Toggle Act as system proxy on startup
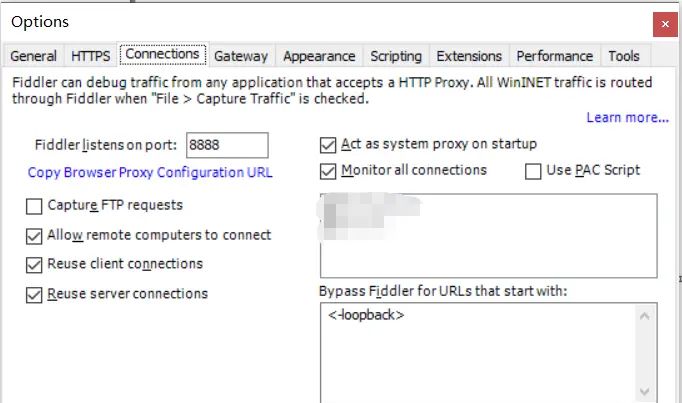This screenshot has height=403, width=682. pos(328,144)
